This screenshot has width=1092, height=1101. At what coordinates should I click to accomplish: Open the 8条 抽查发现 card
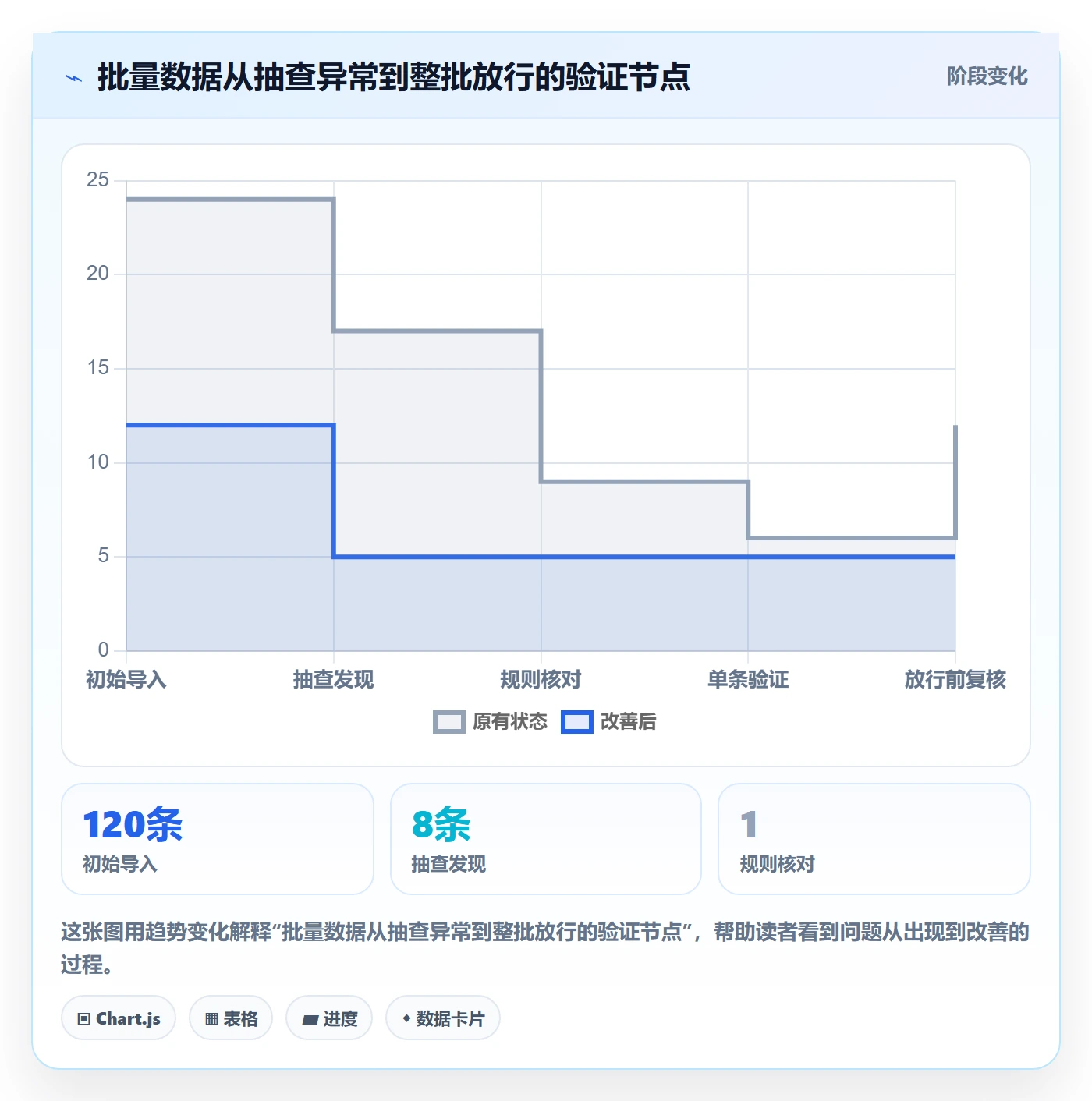pos(546,839)
